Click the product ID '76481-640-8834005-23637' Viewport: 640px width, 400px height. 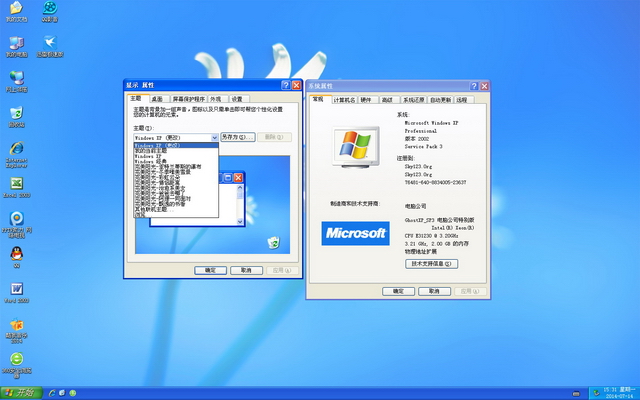pyautogui.click(x=436, y=182)
